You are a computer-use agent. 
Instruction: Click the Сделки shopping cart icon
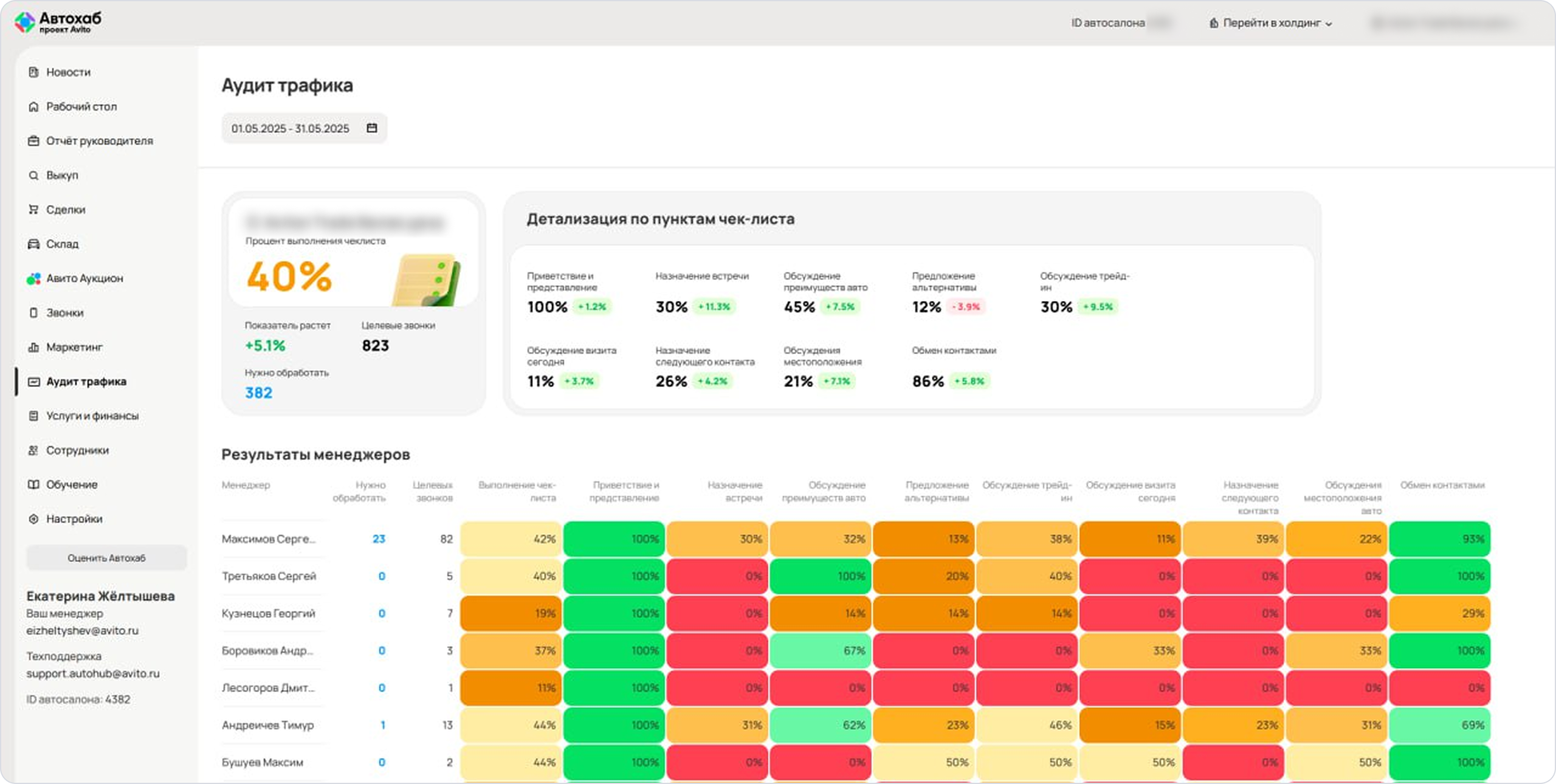tap(33, 209)
